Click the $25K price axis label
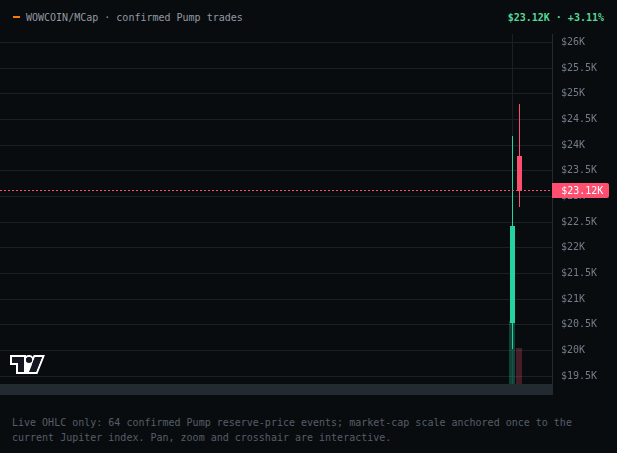Screen dimensions: 617x453 [x=573, y=92]
